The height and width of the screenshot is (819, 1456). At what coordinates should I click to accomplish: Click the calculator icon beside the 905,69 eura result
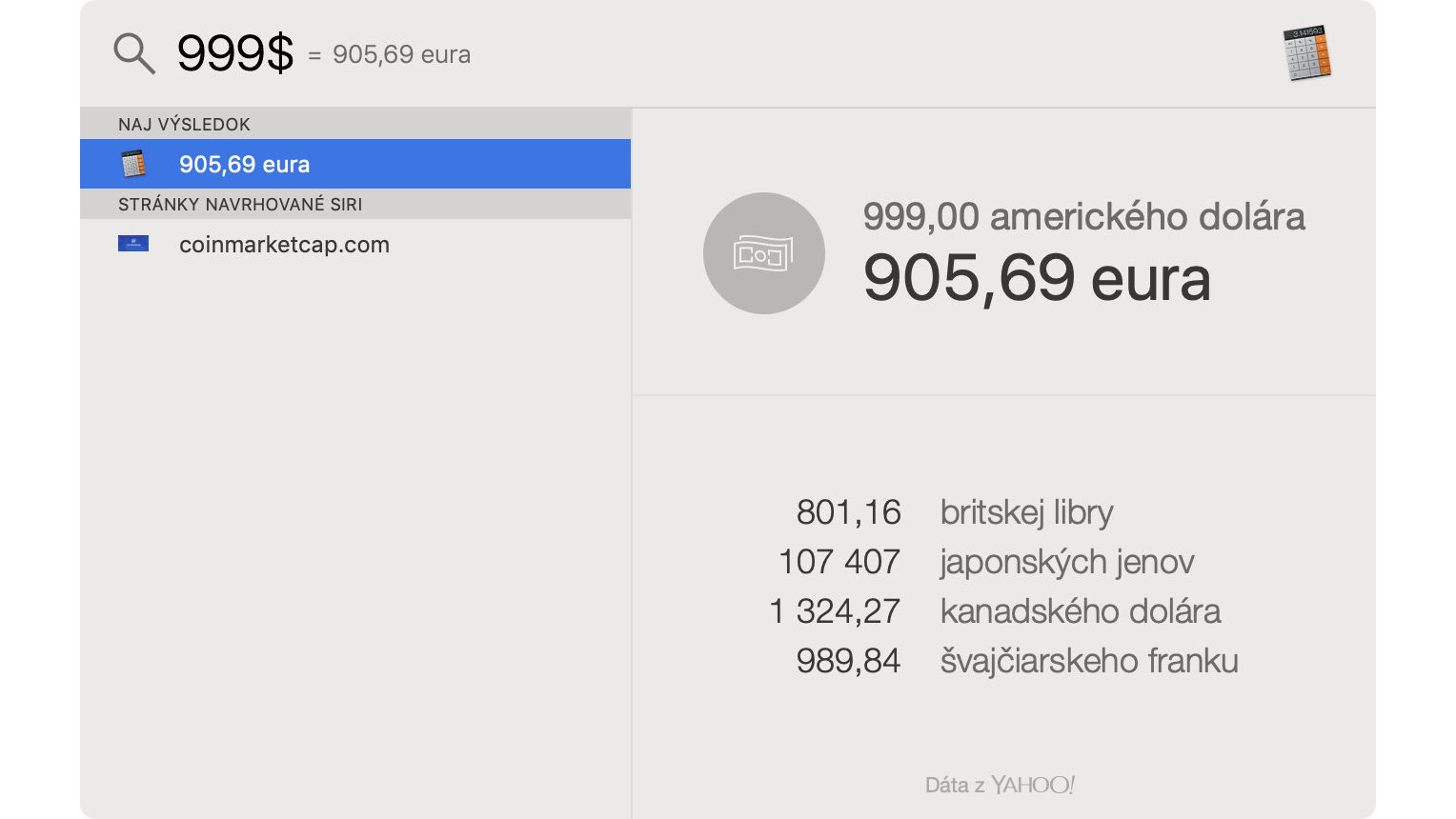coord(133,164)
